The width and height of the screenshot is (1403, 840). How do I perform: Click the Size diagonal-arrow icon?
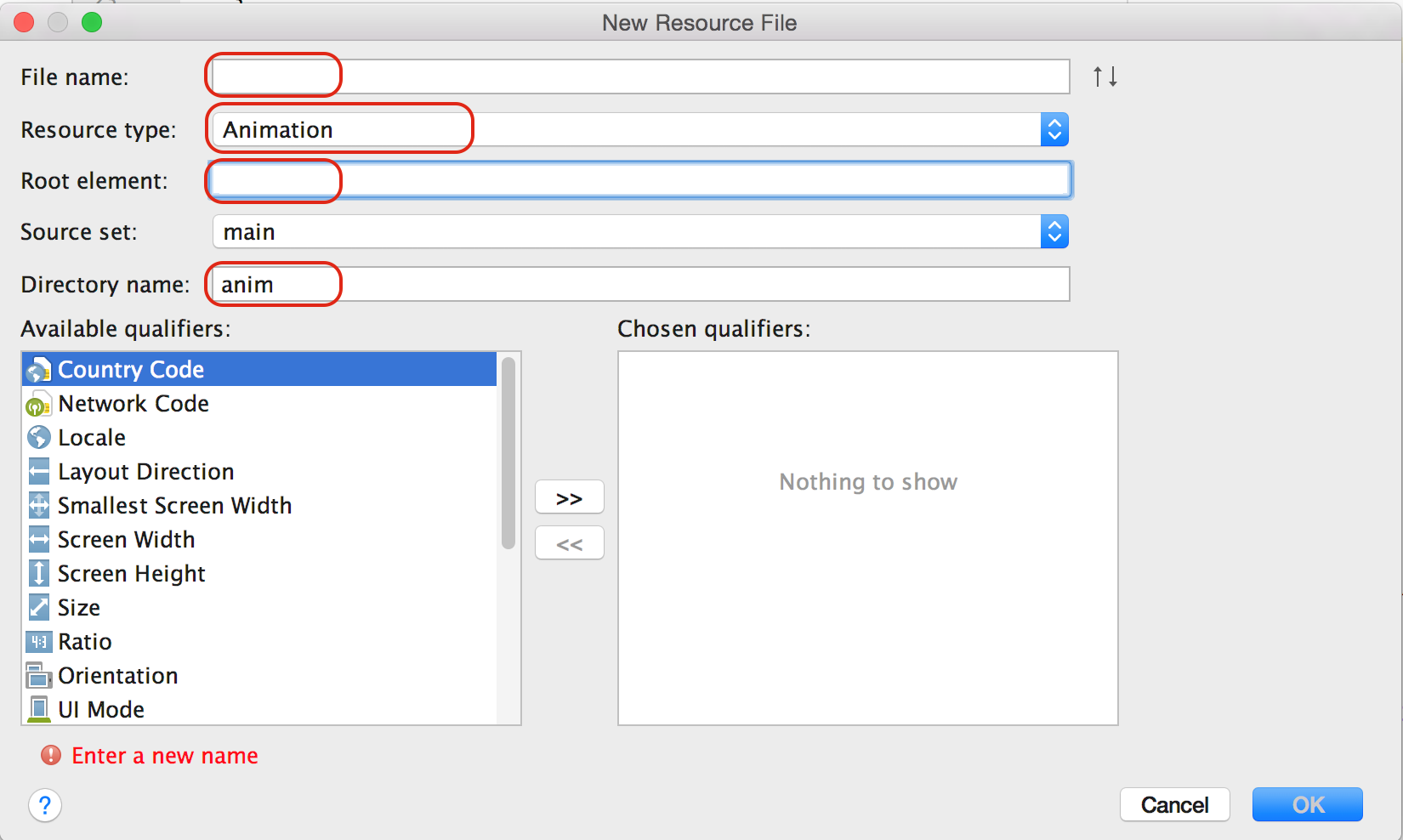coord(39,607)
